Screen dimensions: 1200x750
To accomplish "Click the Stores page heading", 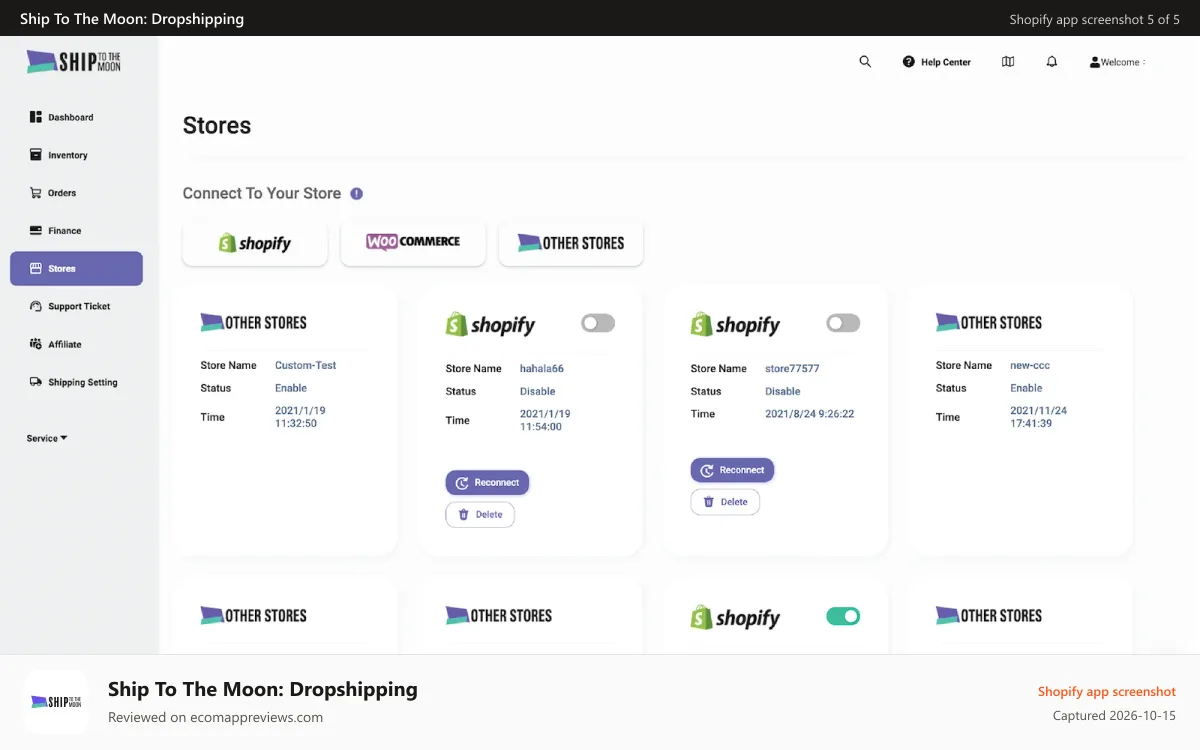I will [x=217, y=126].
